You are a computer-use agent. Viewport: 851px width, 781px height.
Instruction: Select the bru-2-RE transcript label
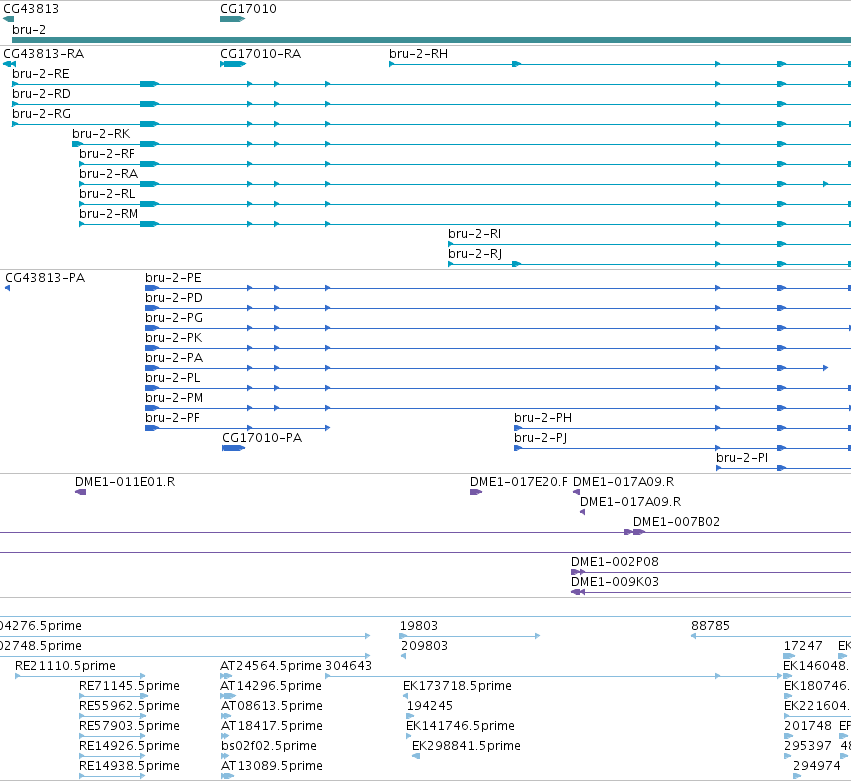click(x=41, y=74)
